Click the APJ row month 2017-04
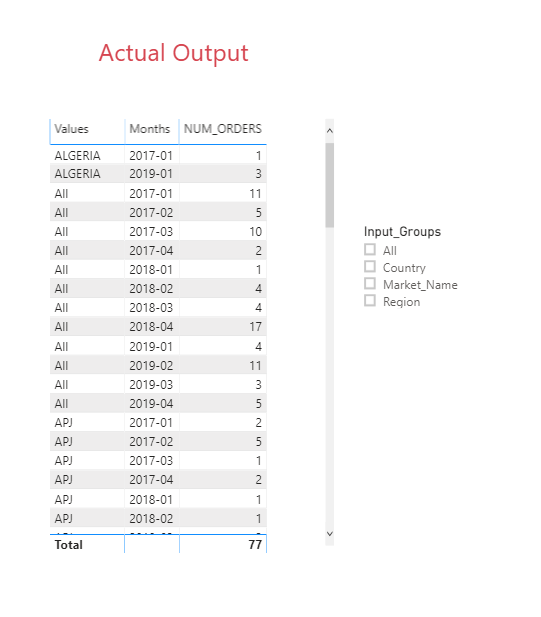 [x=151, y=480]
